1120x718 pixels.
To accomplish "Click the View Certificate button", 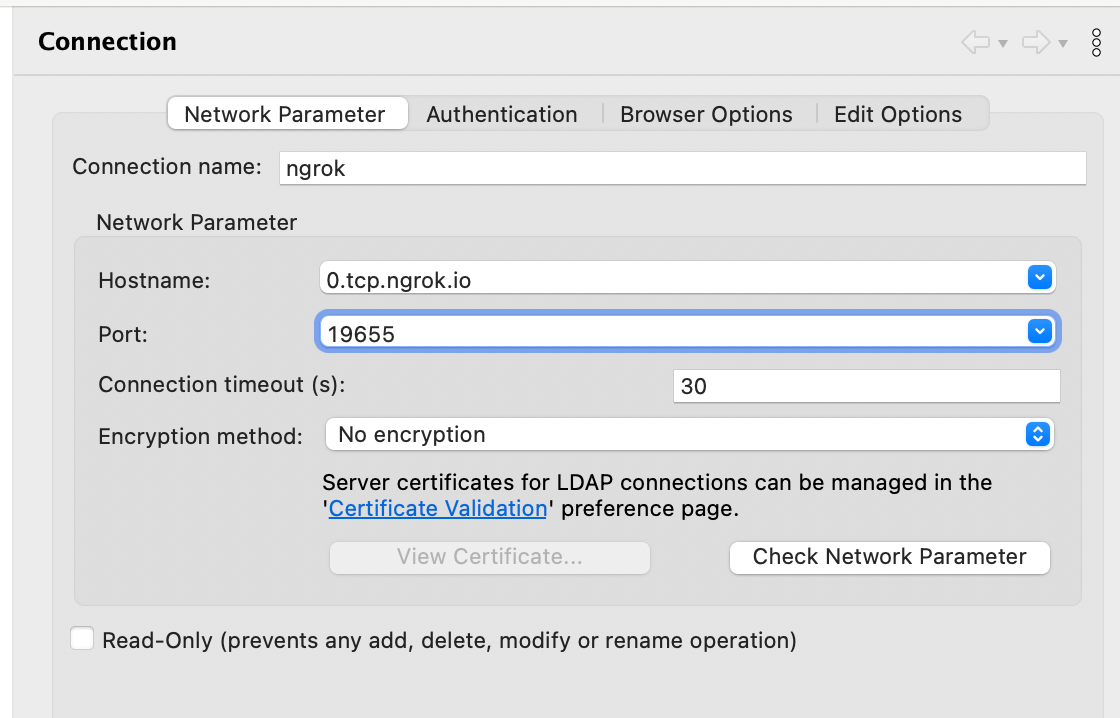I will pos(490,557).
